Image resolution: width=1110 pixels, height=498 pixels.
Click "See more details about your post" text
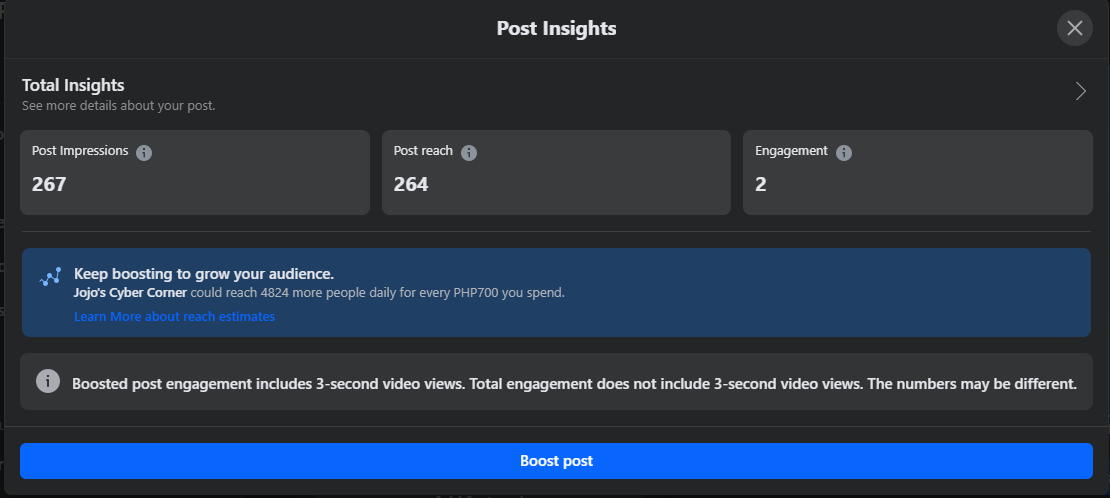118,105
